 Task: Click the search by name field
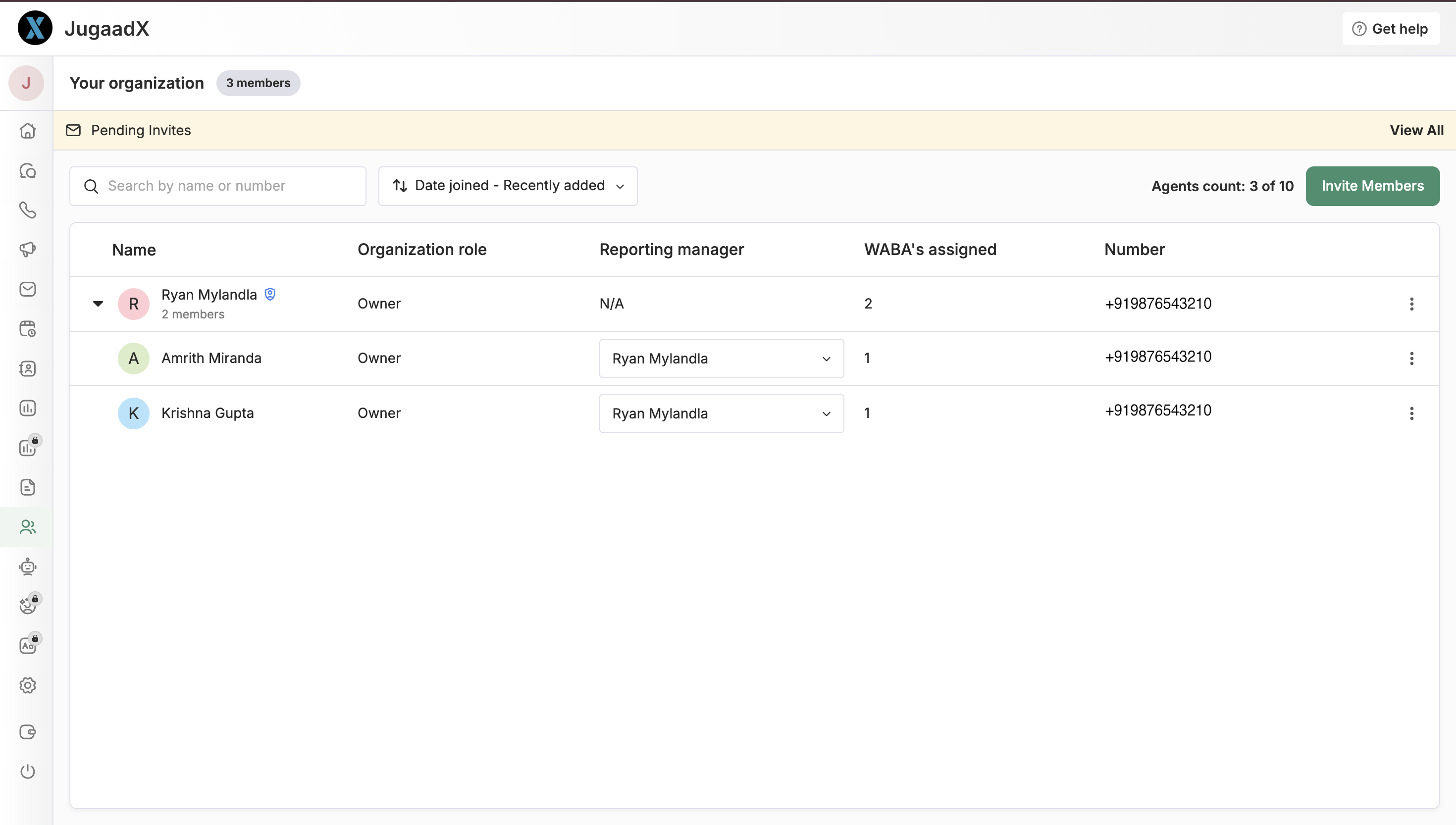(217, 186)
